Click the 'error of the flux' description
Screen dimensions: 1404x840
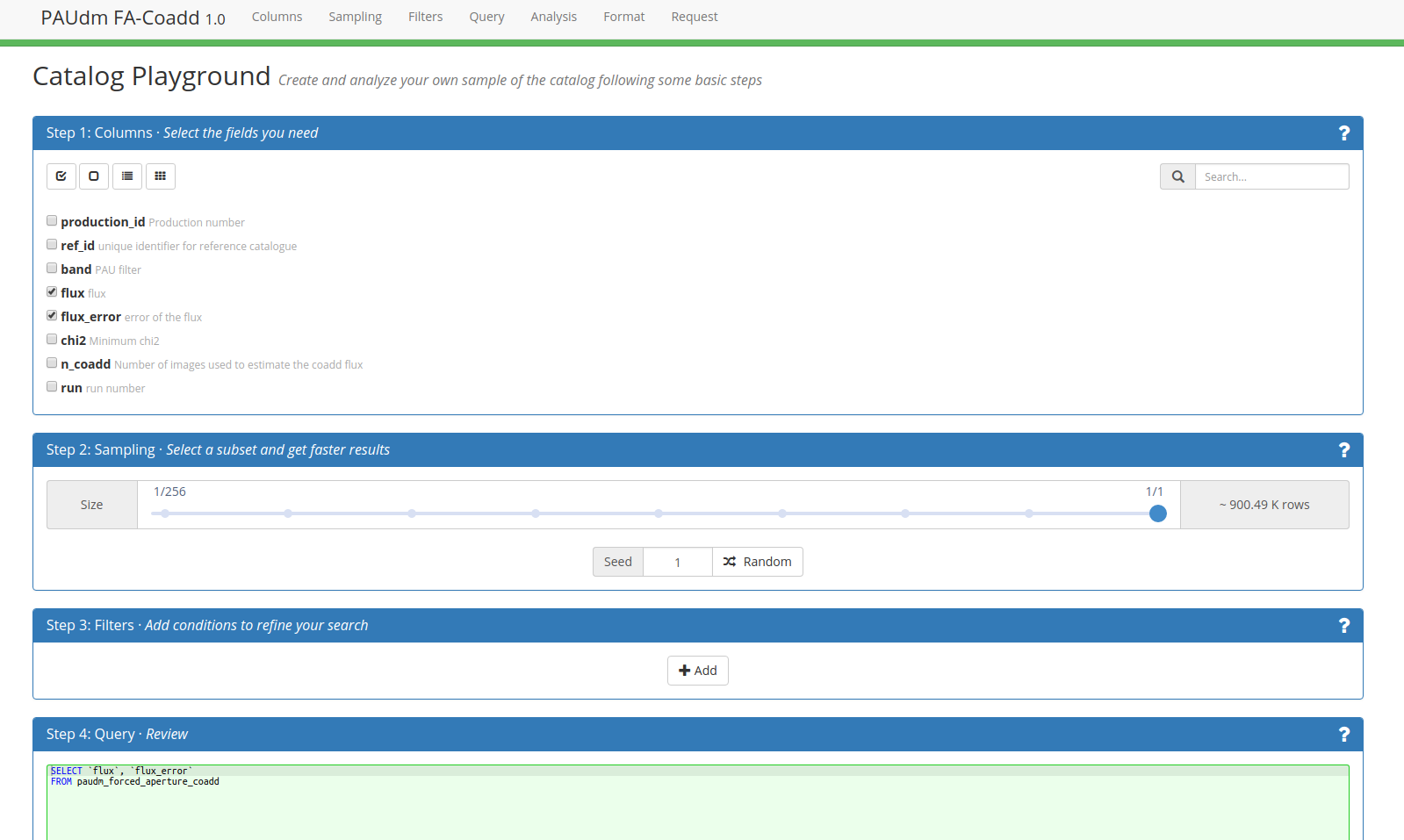point(163,318)
